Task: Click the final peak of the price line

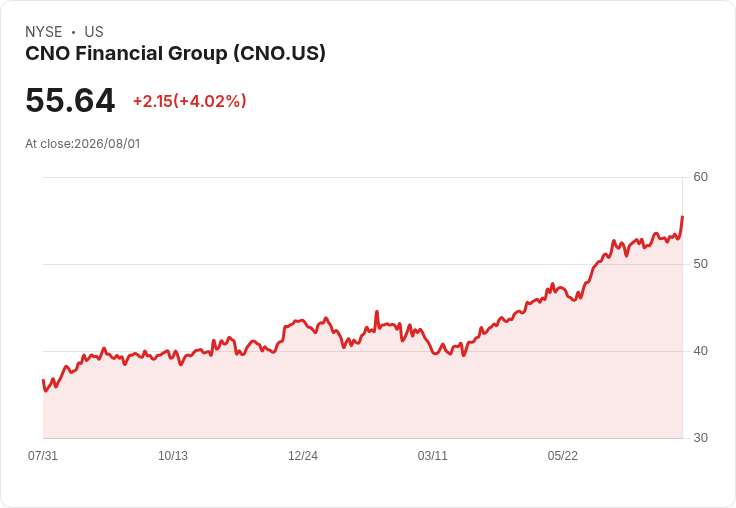Action: [682, 217]
